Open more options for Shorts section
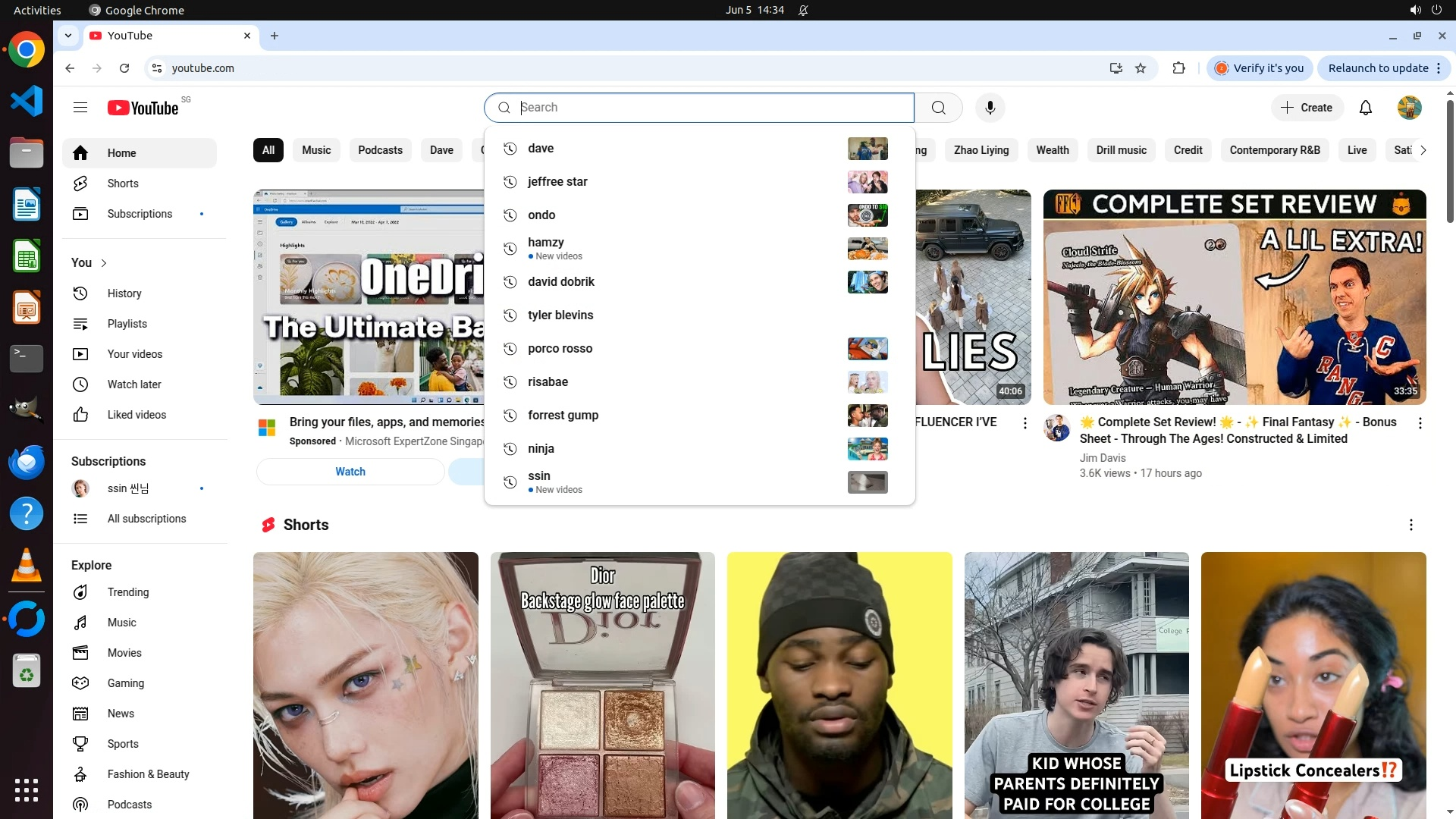 click(1410, 525)
